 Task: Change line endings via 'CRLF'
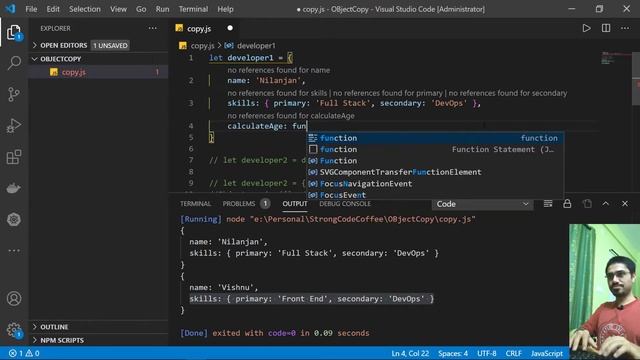click(x=513, y=353)
